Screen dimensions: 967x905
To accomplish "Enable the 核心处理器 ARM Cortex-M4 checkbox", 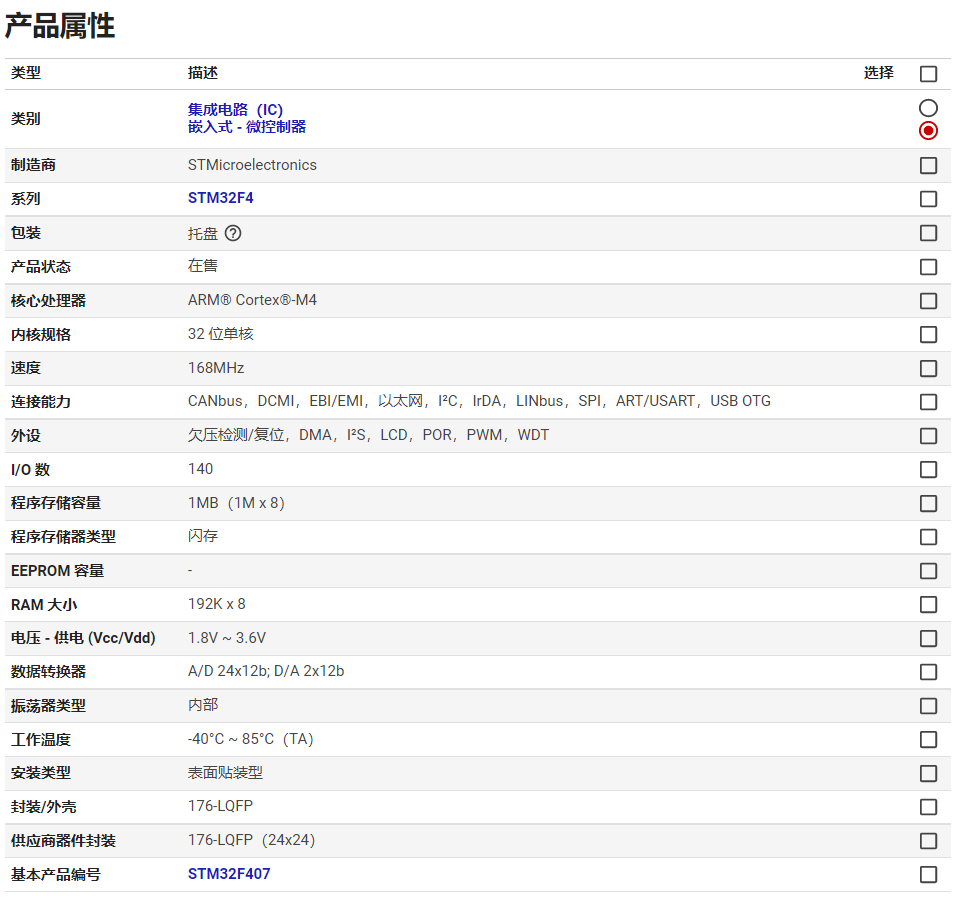I will pos(928,301).
